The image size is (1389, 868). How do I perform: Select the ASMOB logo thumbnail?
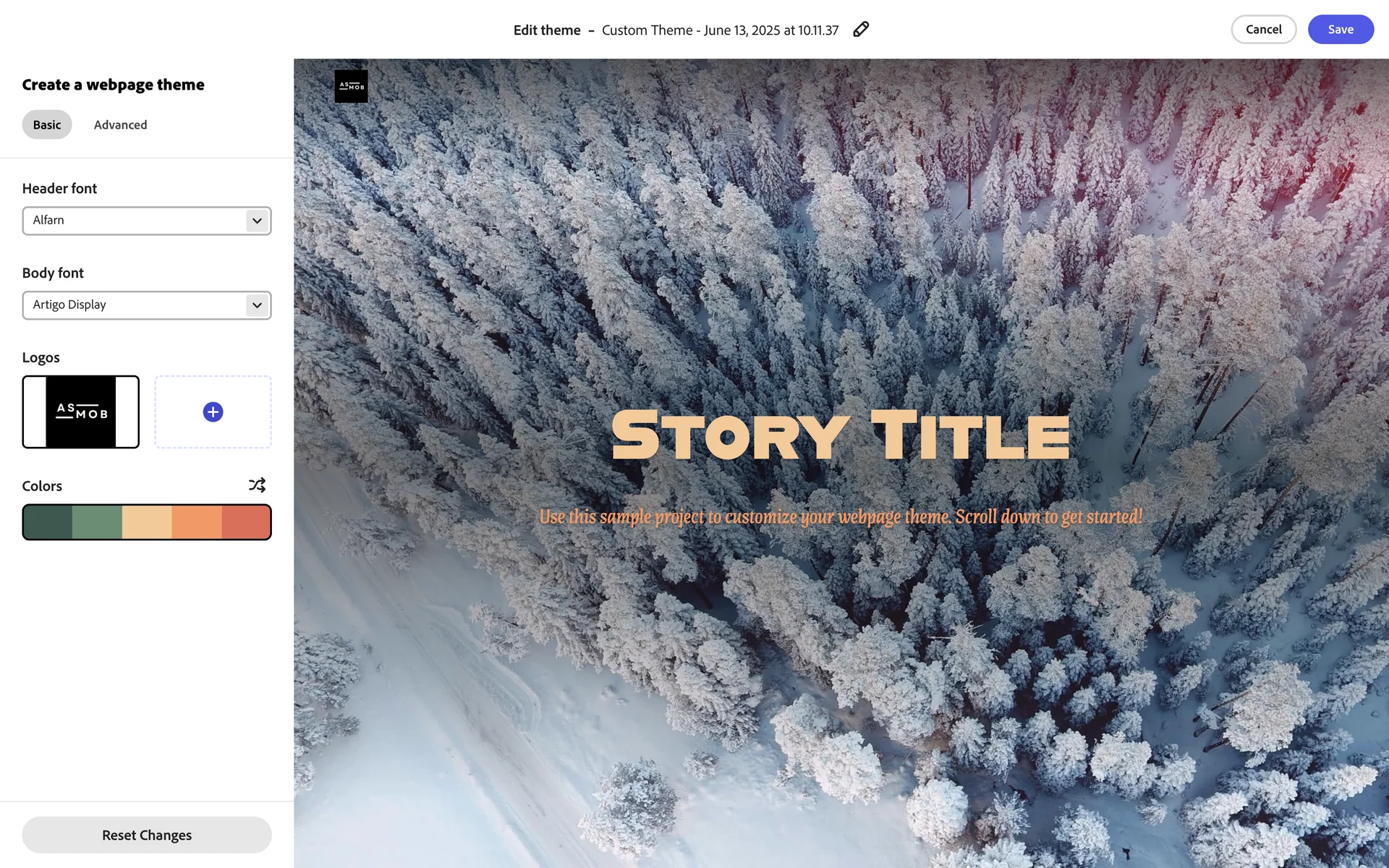click(81, 412)
